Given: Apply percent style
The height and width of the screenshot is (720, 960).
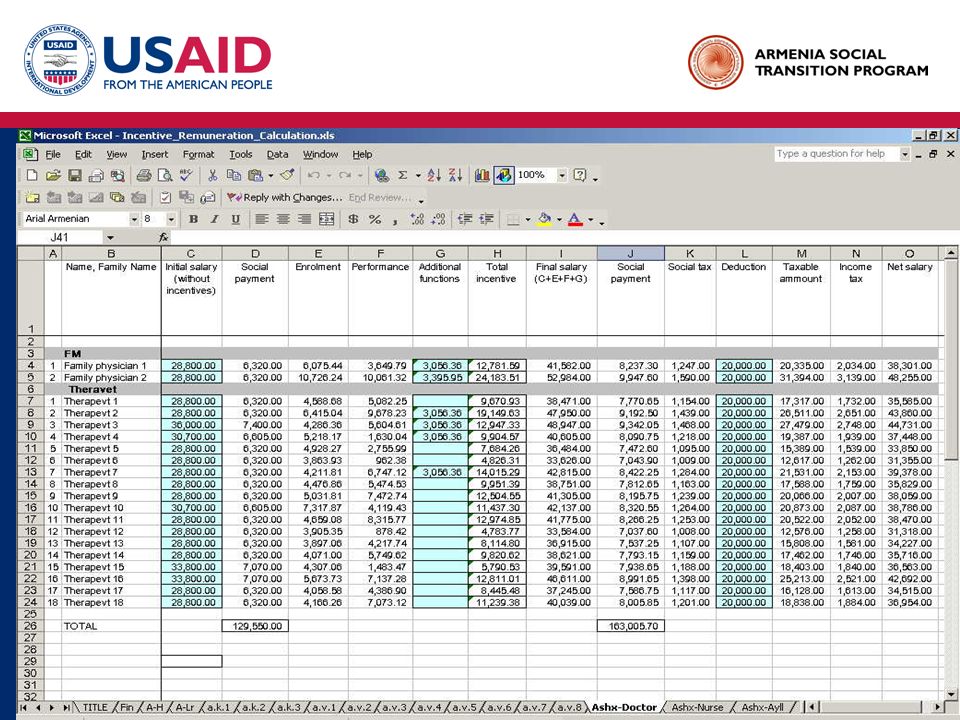Looking at the screenshot, I should pos(375,219).
